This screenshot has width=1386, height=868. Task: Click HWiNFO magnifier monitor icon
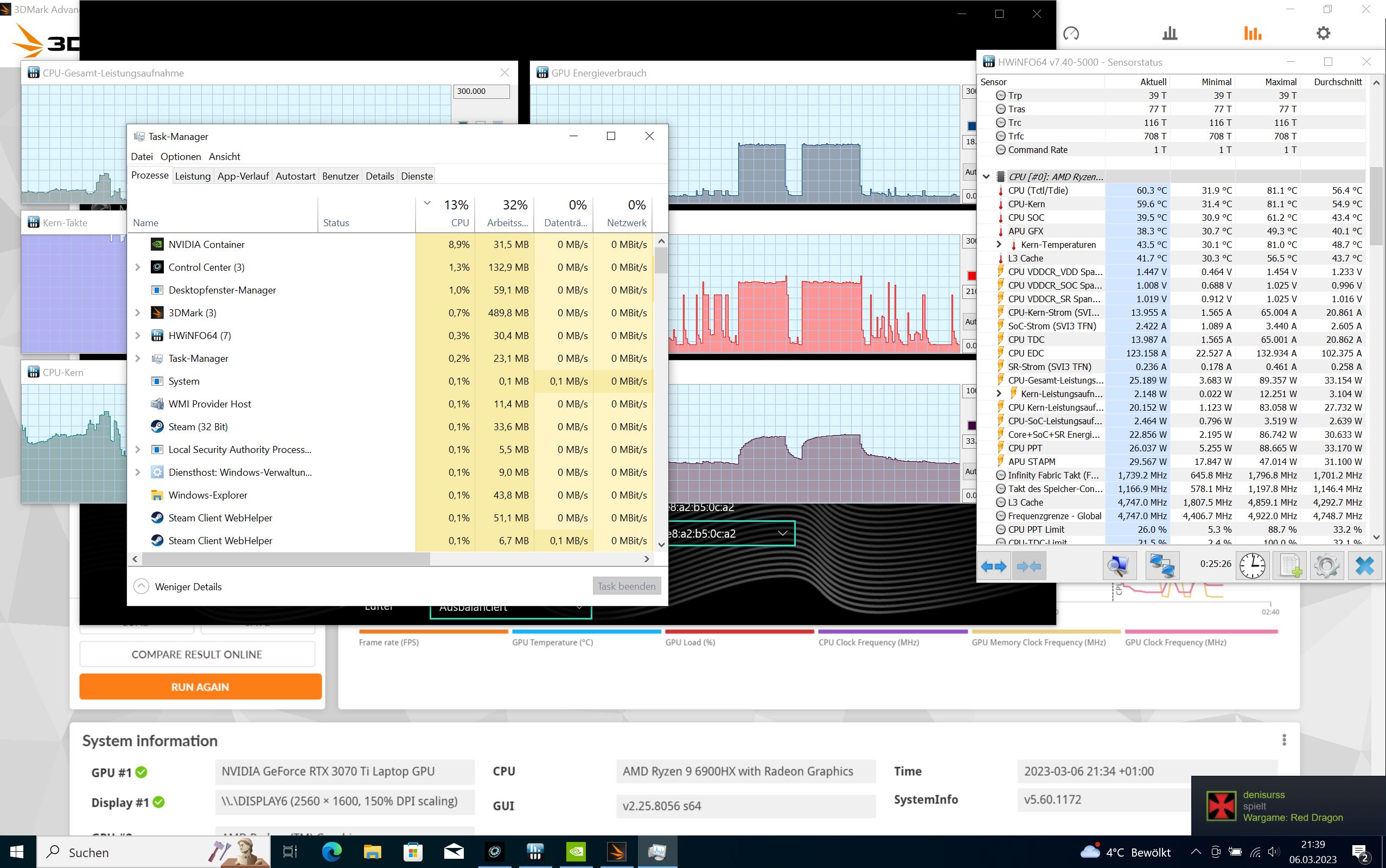tap(1117, 566)
